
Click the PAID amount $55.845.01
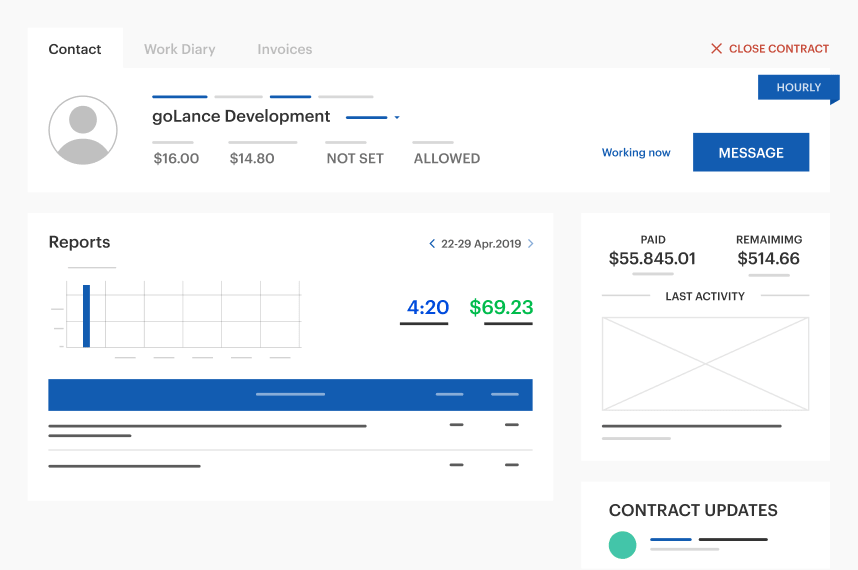[x=652, y=258]
